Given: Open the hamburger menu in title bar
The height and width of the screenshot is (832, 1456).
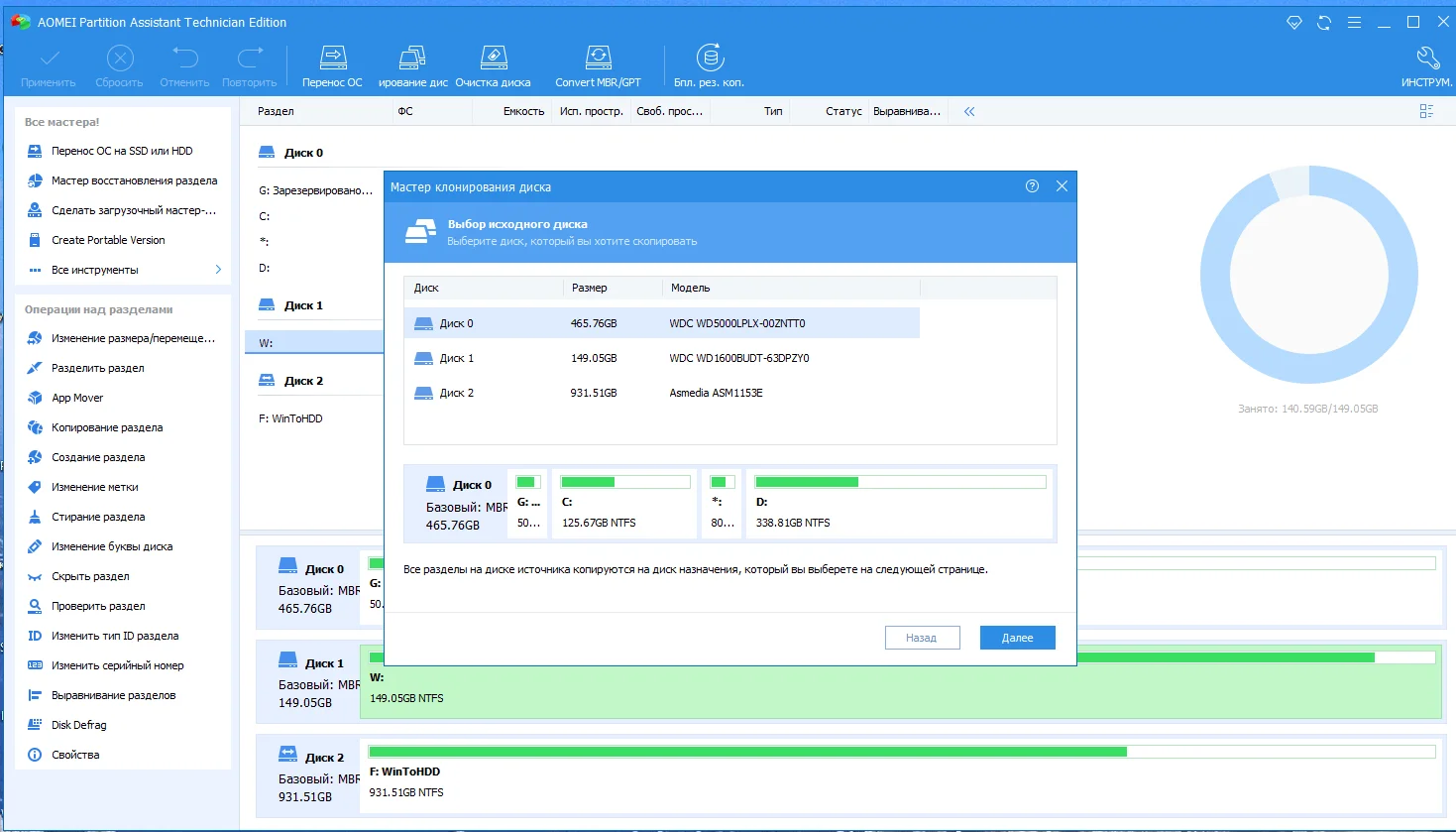Looking at the screenshot, I should click(1354, 22).
